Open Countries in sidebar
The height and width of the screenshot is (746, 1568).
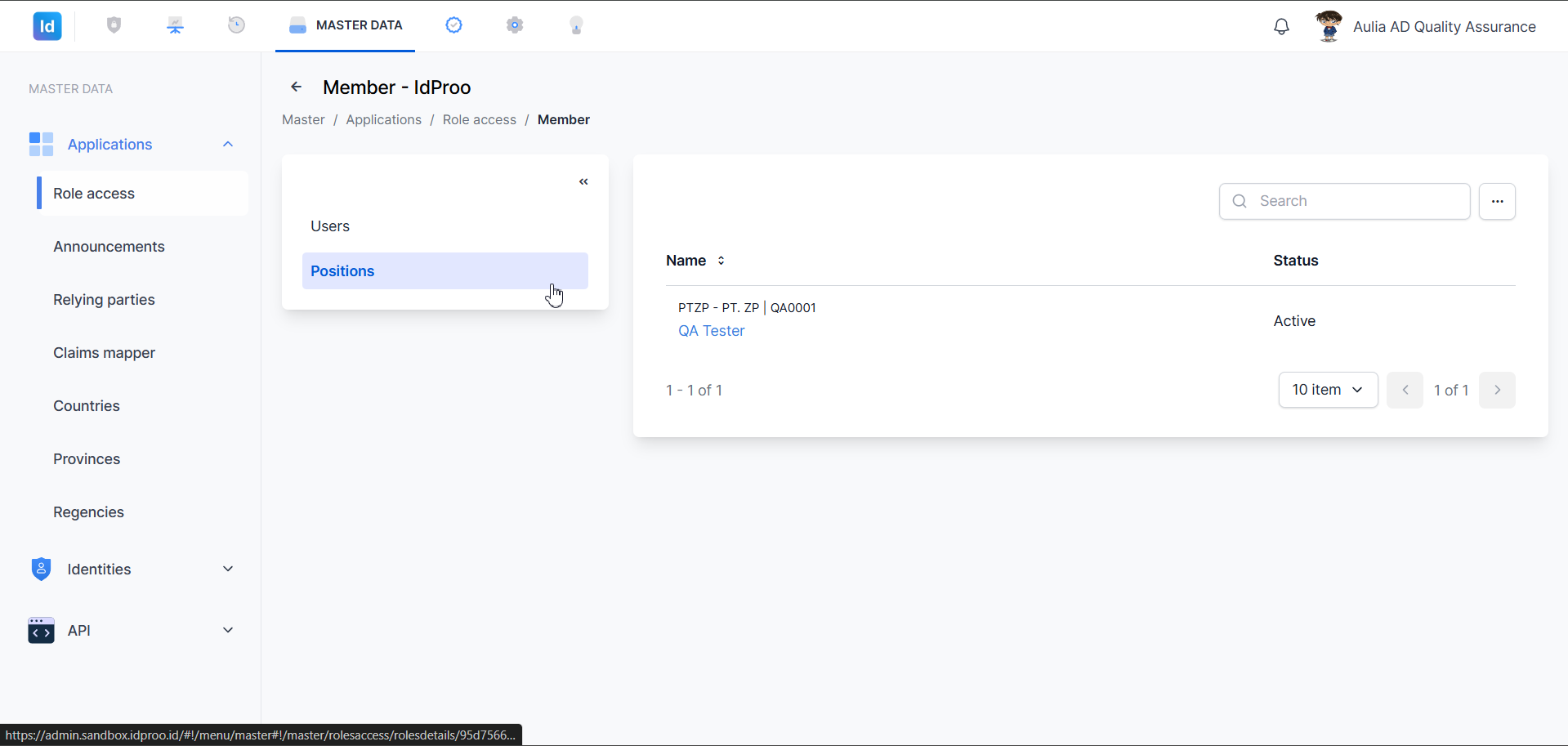(x=87, y=406)
